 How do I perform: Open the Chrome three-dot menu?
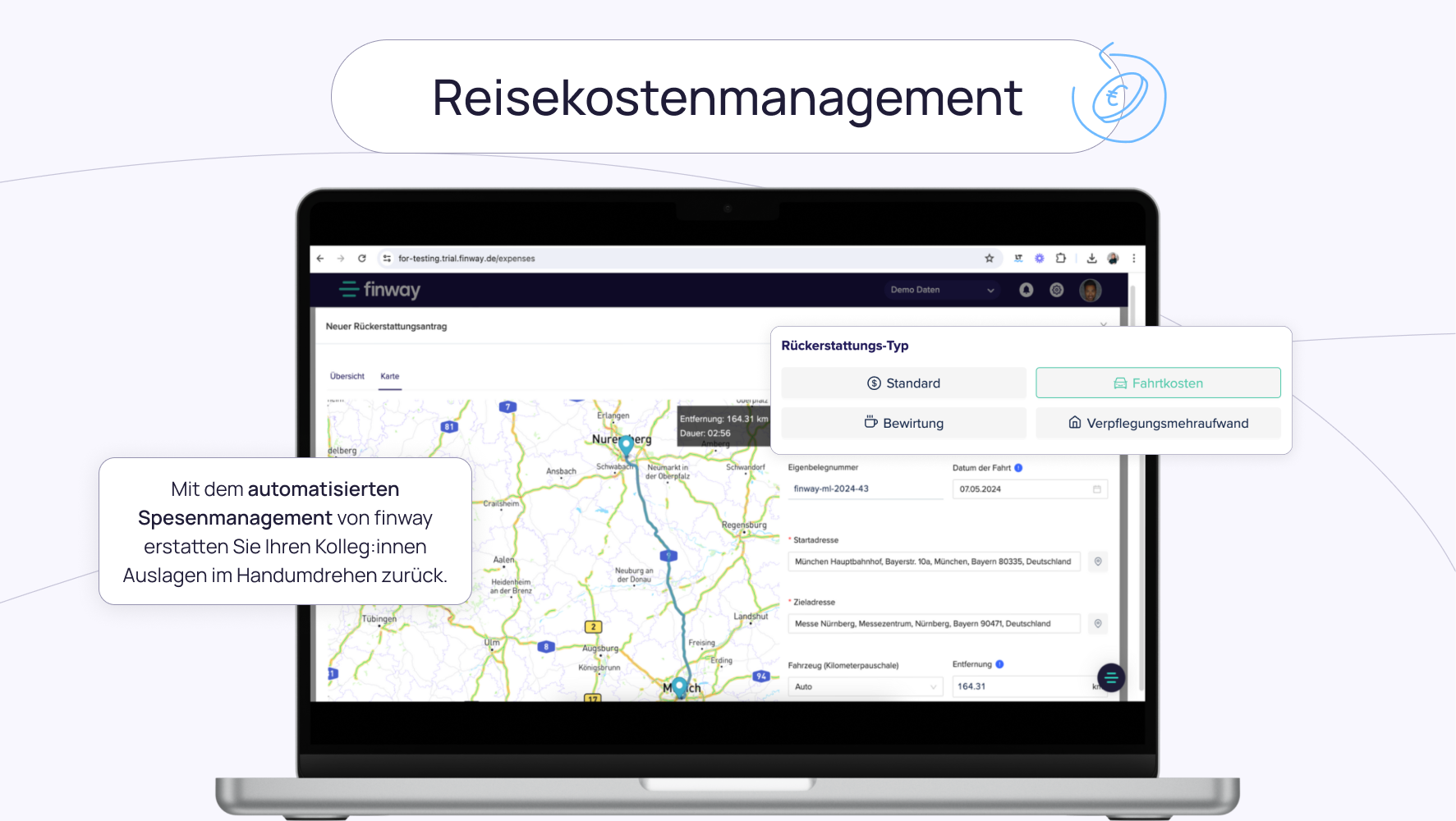[1134, 259]
